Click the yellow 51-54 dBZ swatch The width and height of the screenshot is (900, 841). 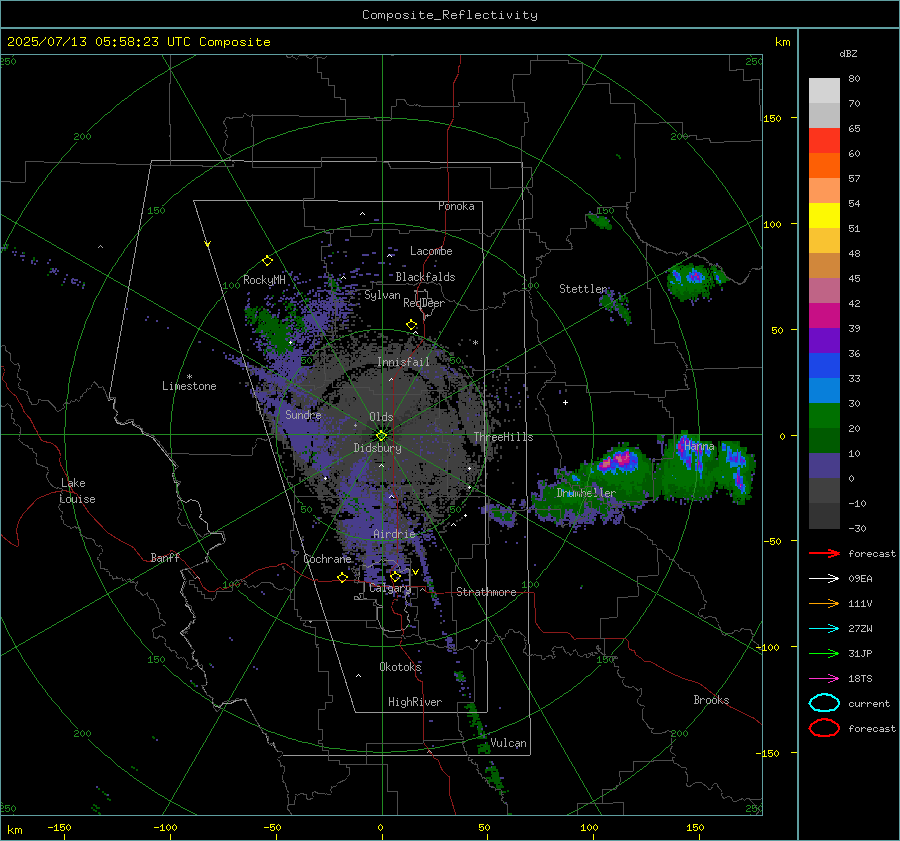824,215
